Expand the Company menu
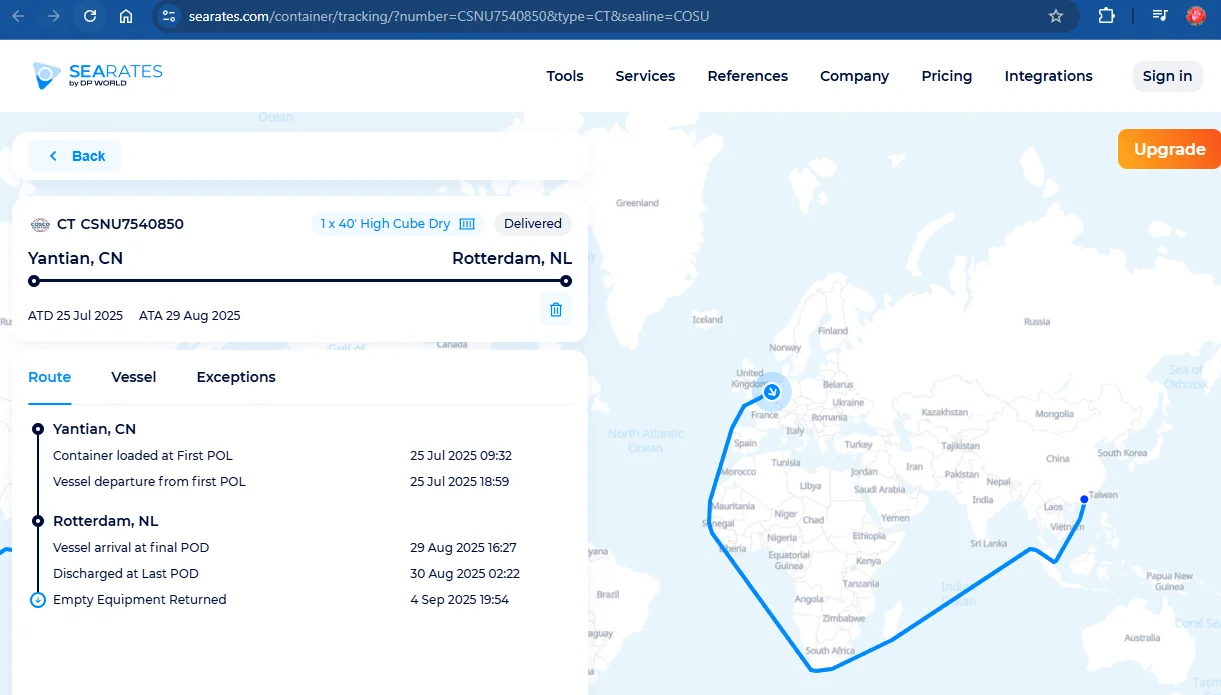The width and height of the screenshot is (1221, 695). tap(854, 76)
